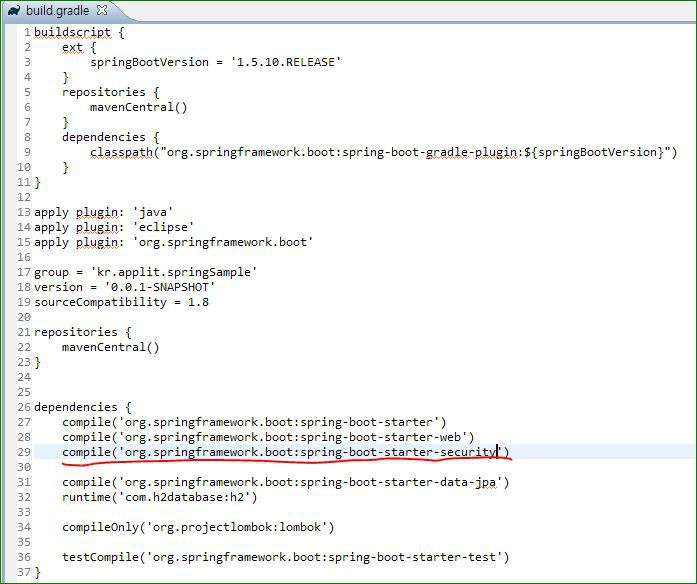Click the spring-boot-starter compile line 27
697x584 pixels.
[x=254, y=423]
